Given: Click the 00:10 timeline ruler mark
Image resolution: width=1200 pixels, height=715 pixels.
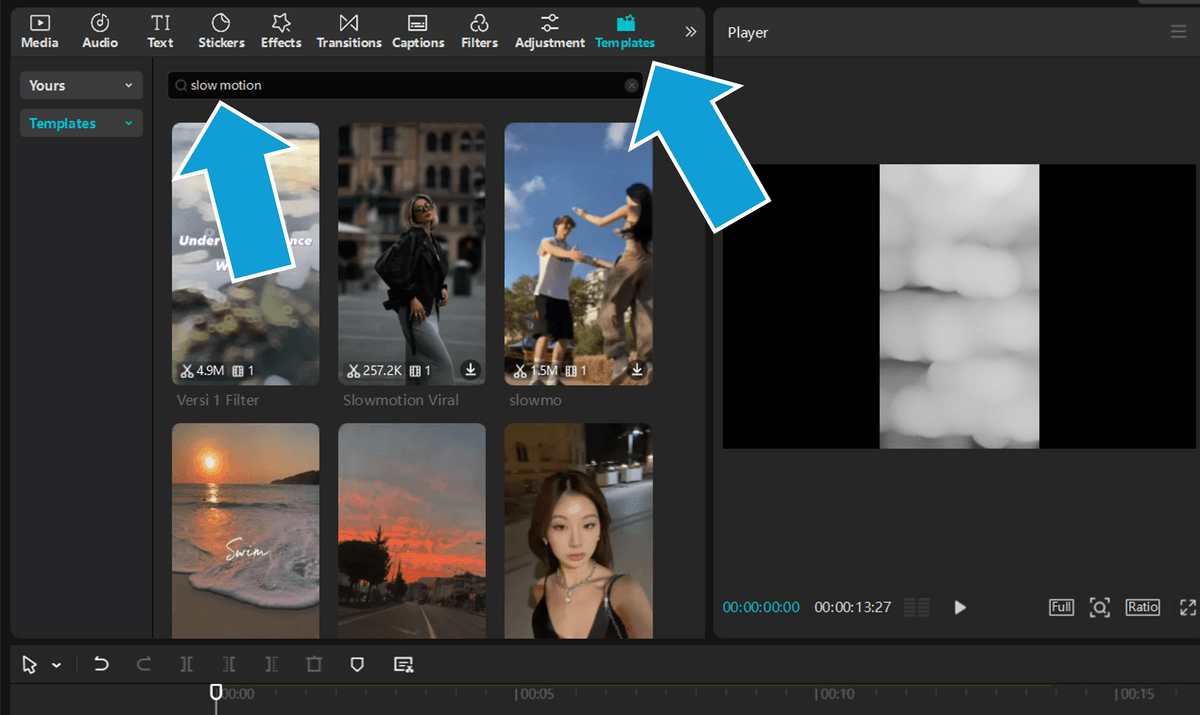Looking at the screenshot, I should coord(836,694).
